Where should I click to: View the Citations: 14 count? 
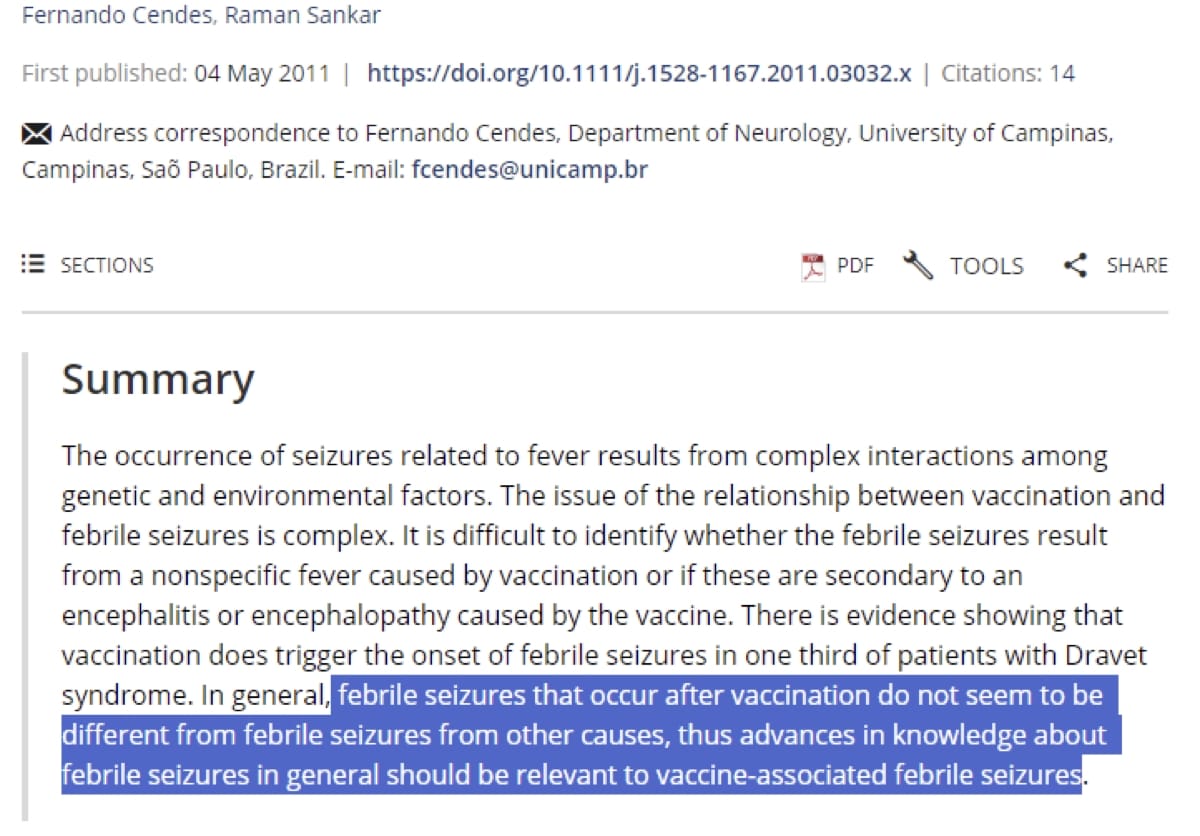pyautogui.click(x=1008, y=73)
